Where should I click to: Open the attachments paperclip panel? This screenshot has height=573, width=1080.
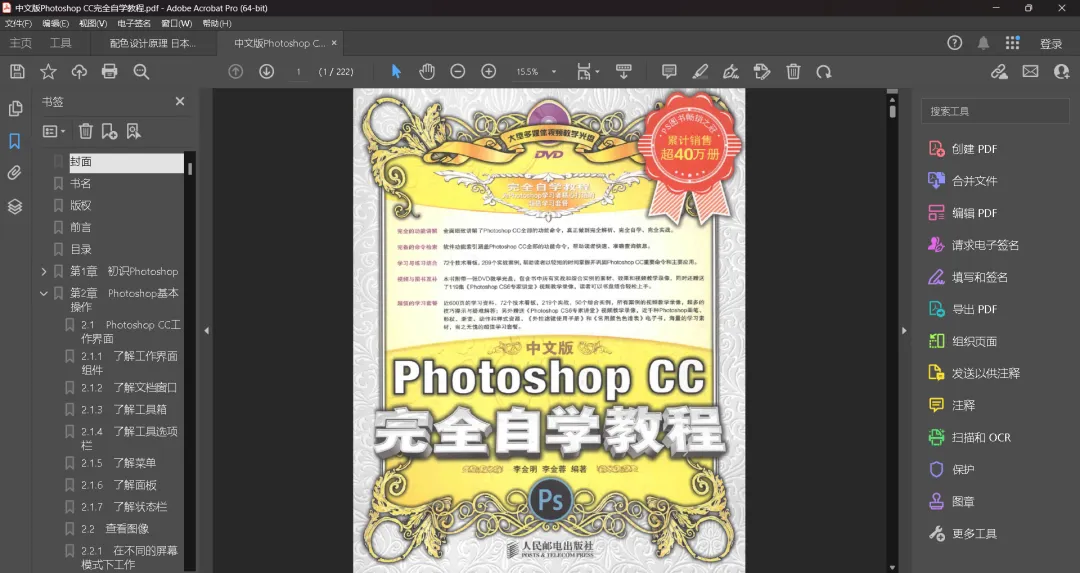(x=14, y=173)
